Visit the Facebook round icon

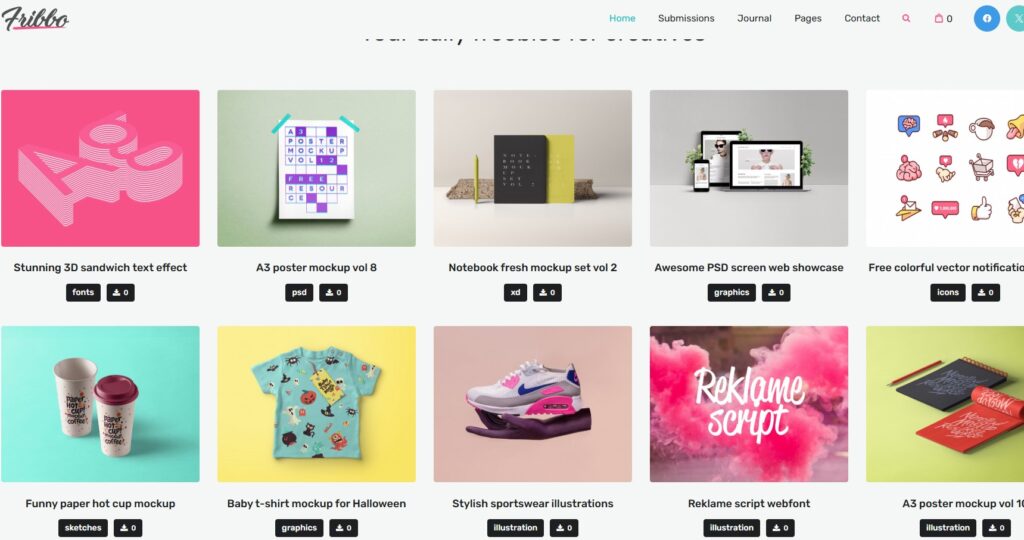987,18
